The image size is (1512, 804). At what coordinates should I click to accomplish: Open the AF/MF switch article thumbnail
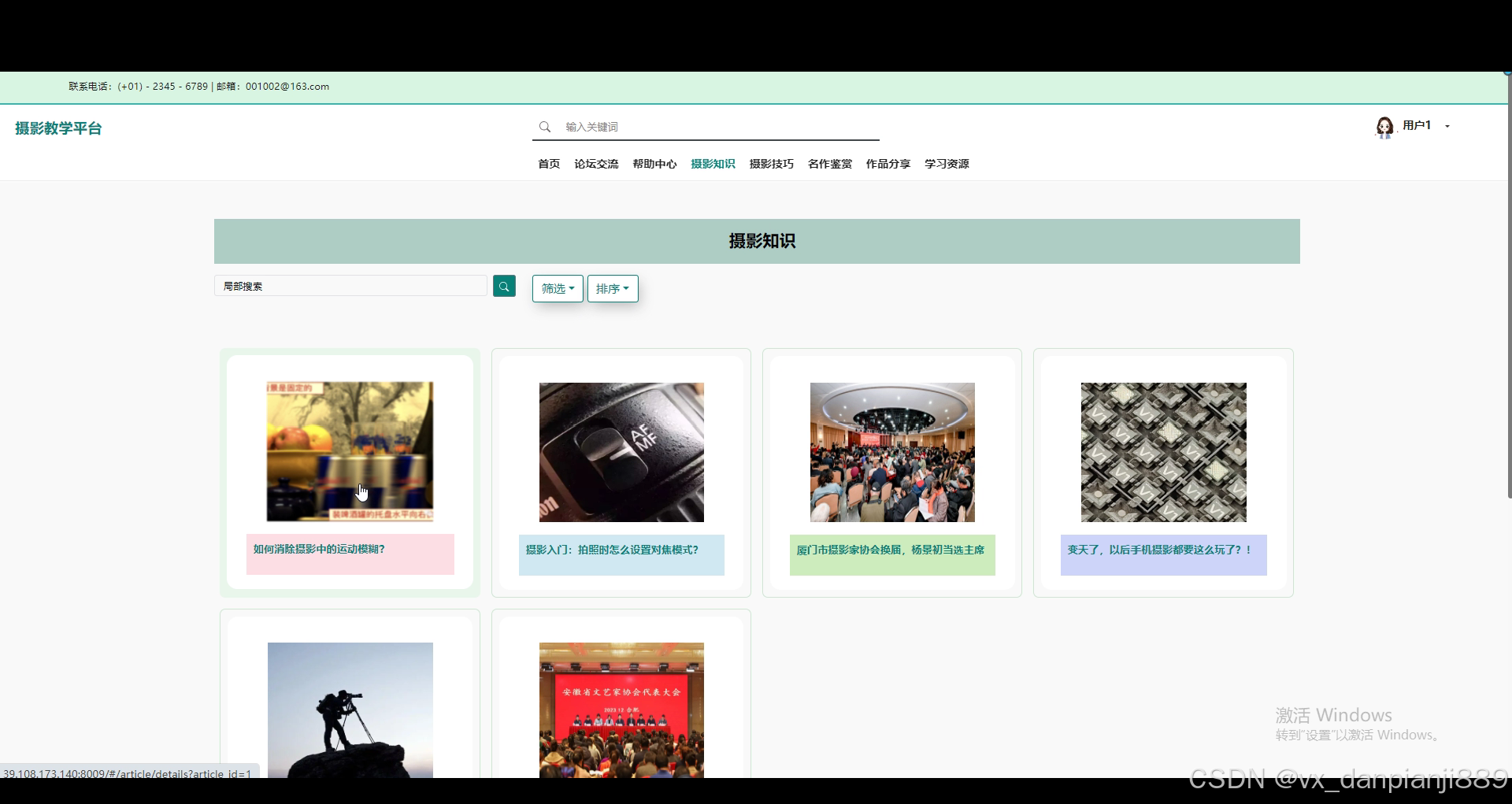tap(621, 452)
